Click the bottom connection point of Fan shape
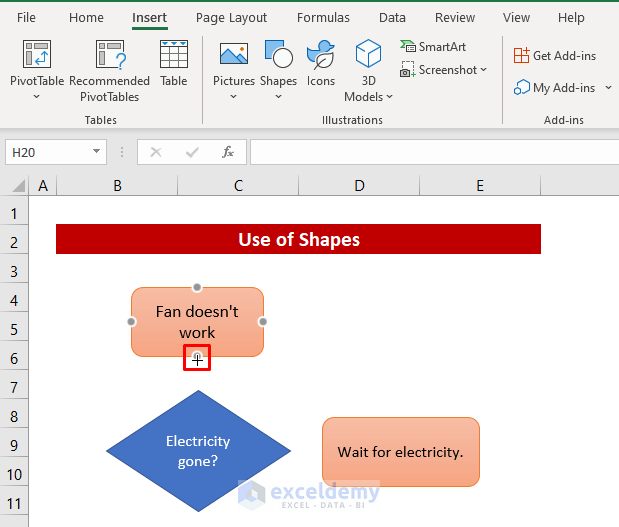The height and width of the screenshot is (527, 619). 197,357
